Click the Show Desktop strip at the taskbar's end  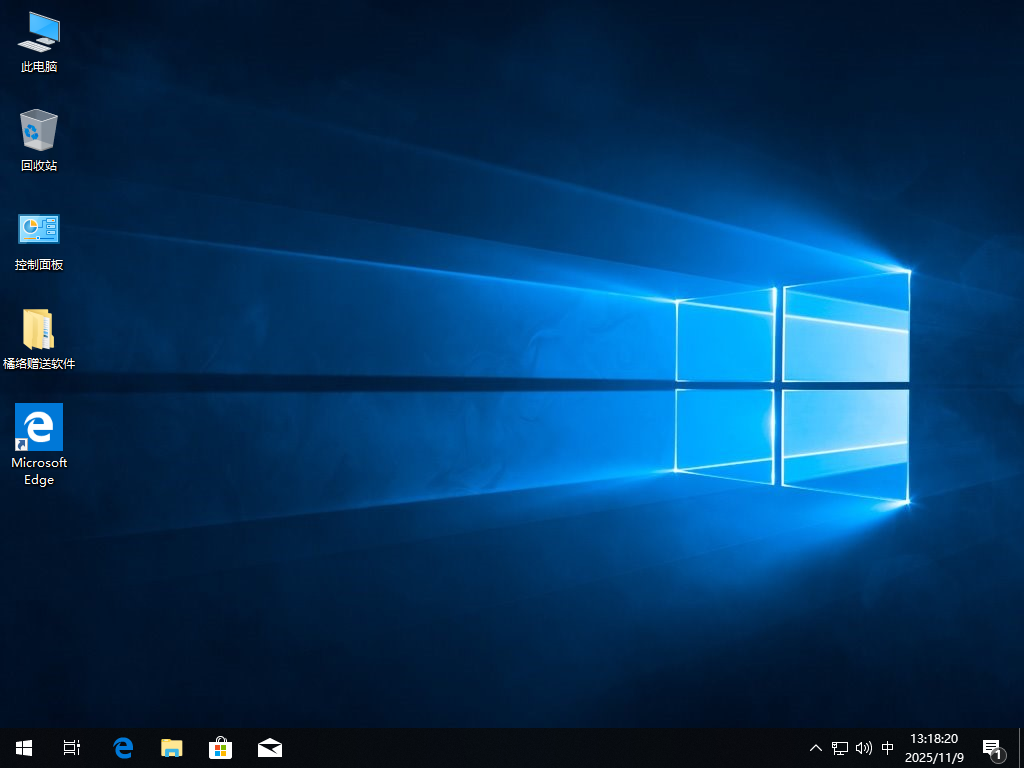click(1020, 747)
